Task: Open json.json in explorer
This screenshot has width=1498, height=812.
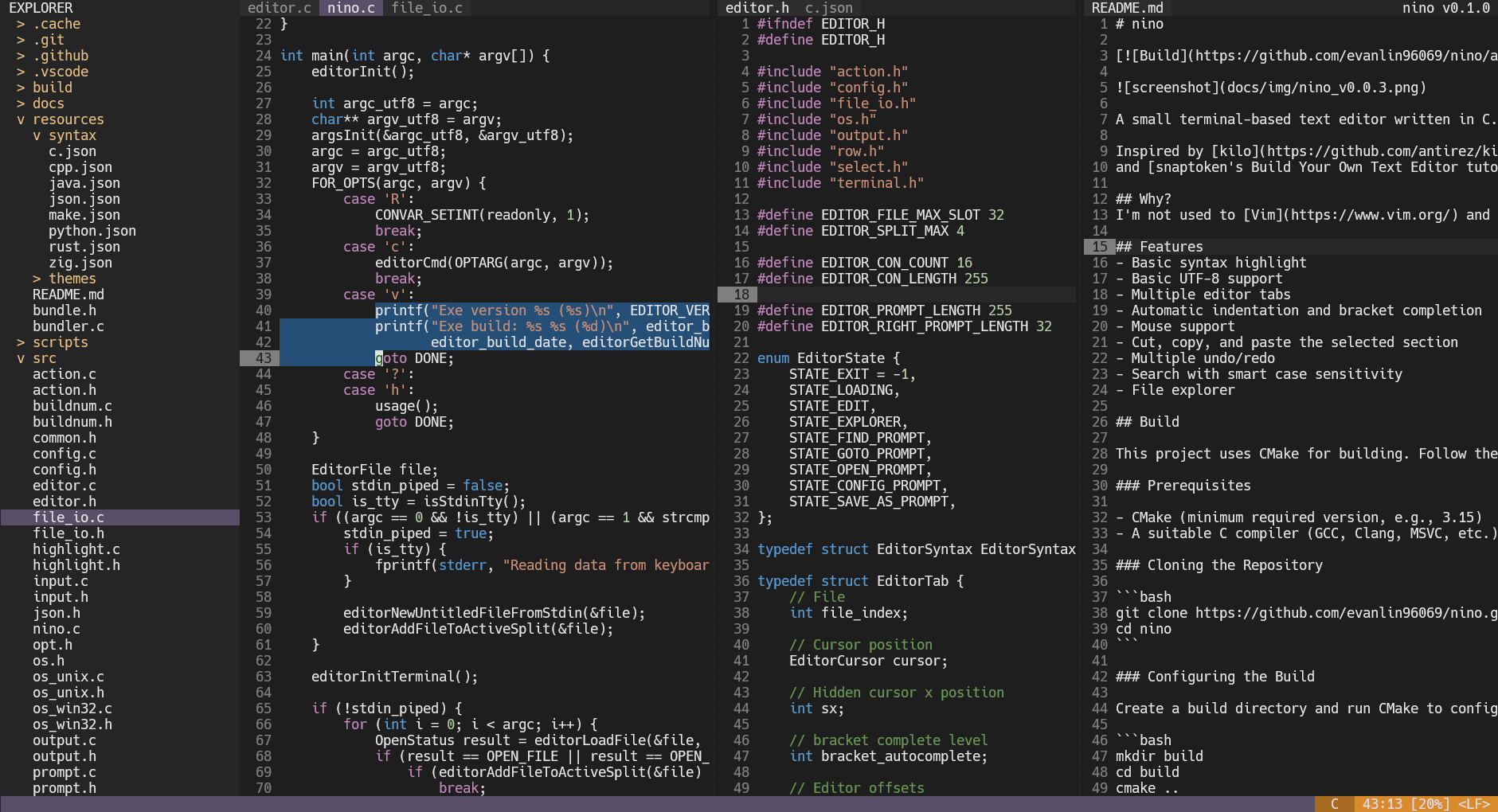Action: tap(84, 199)
